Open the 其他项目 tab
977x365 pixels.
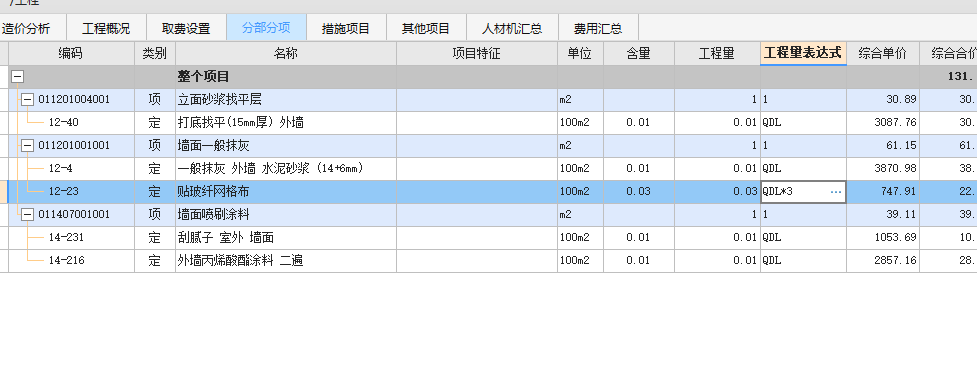426,29
